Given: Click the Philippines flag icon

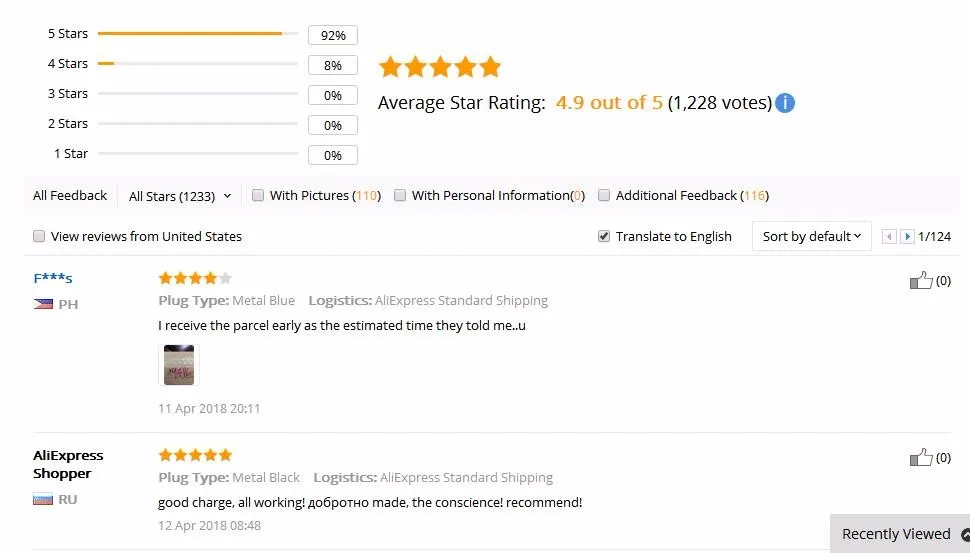Looking at the screenshot, I should click(x=43, y=304).
